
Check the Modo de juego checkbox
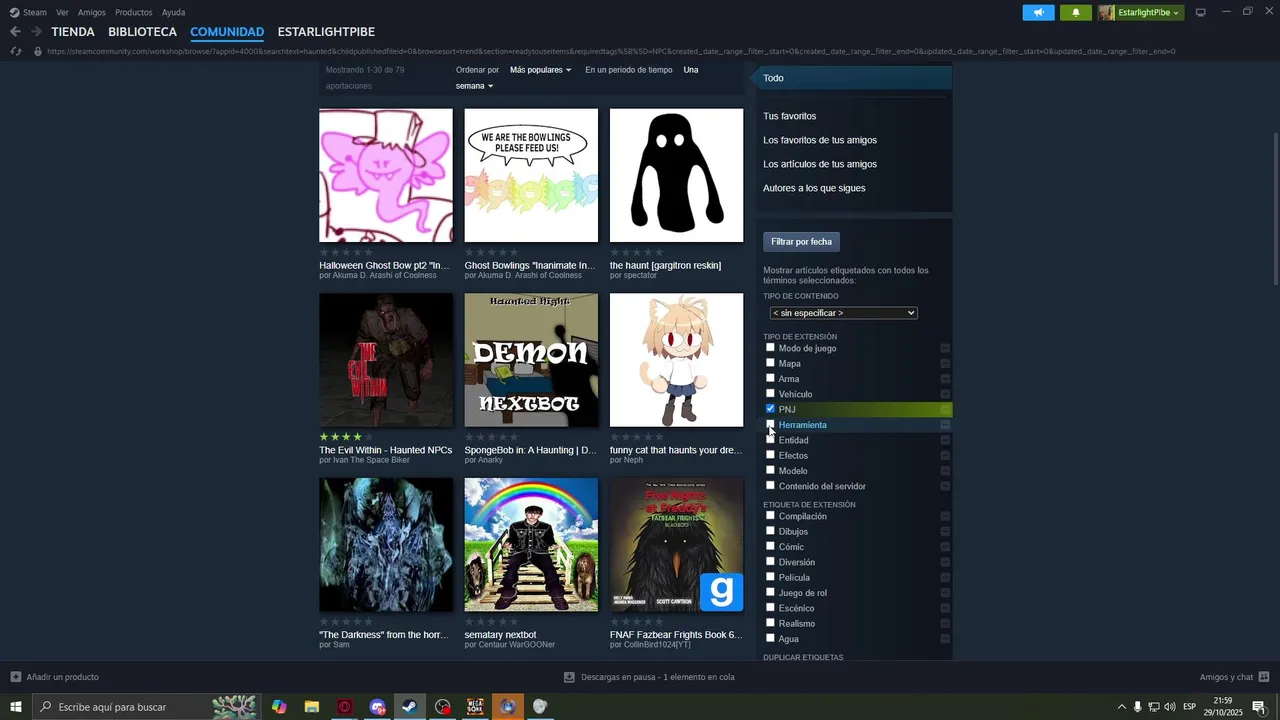pos(770,347)
